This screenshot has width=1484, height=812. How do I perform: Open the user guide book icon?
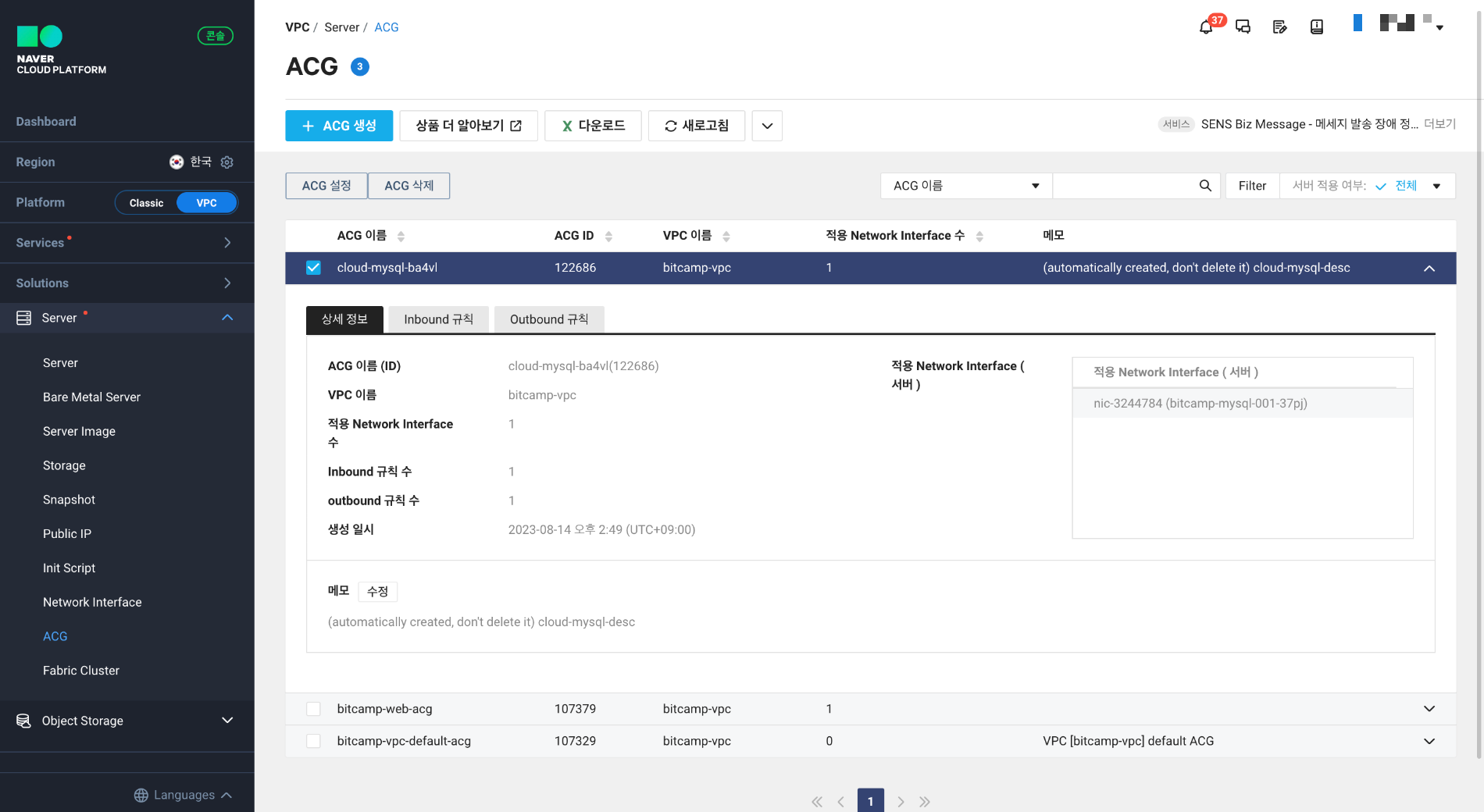[1317, 27]
